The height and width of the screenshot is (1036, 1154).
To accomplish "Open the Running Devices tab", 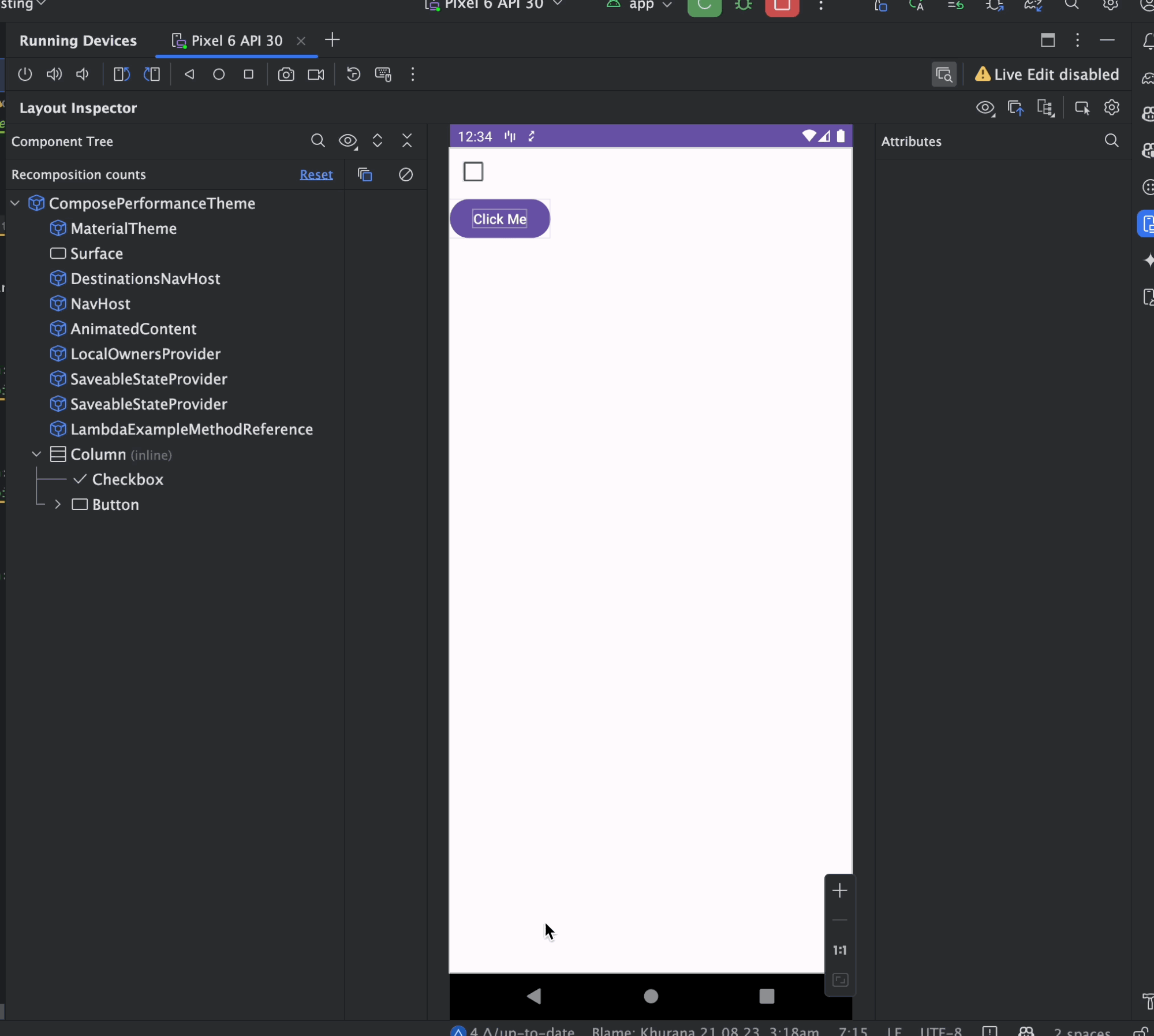I will click(x=78, y=40).
